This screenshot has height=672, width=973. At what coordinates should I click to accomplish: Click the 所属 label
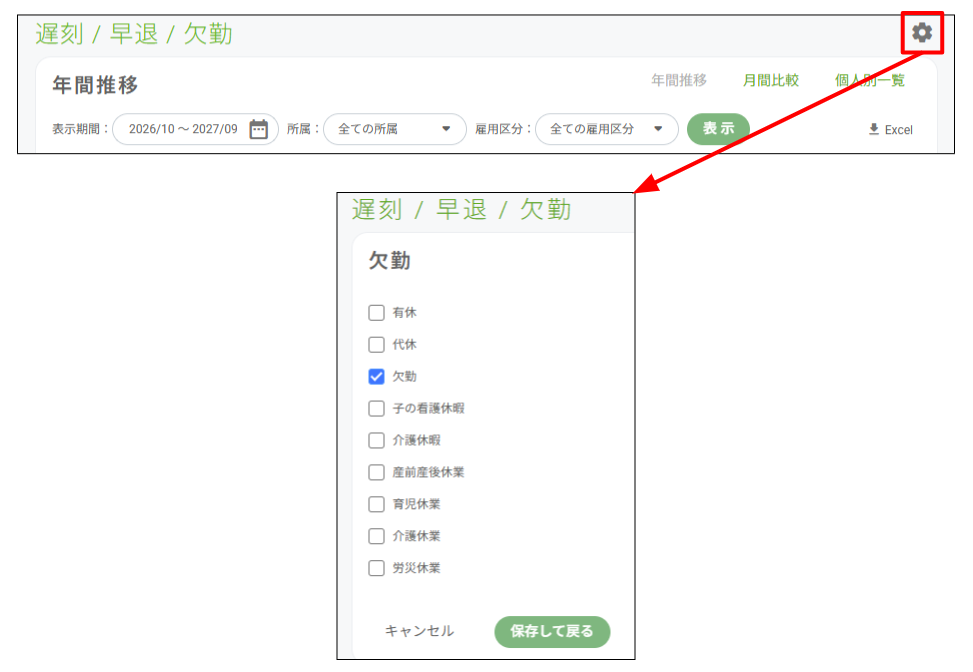[x=302, y=129]
